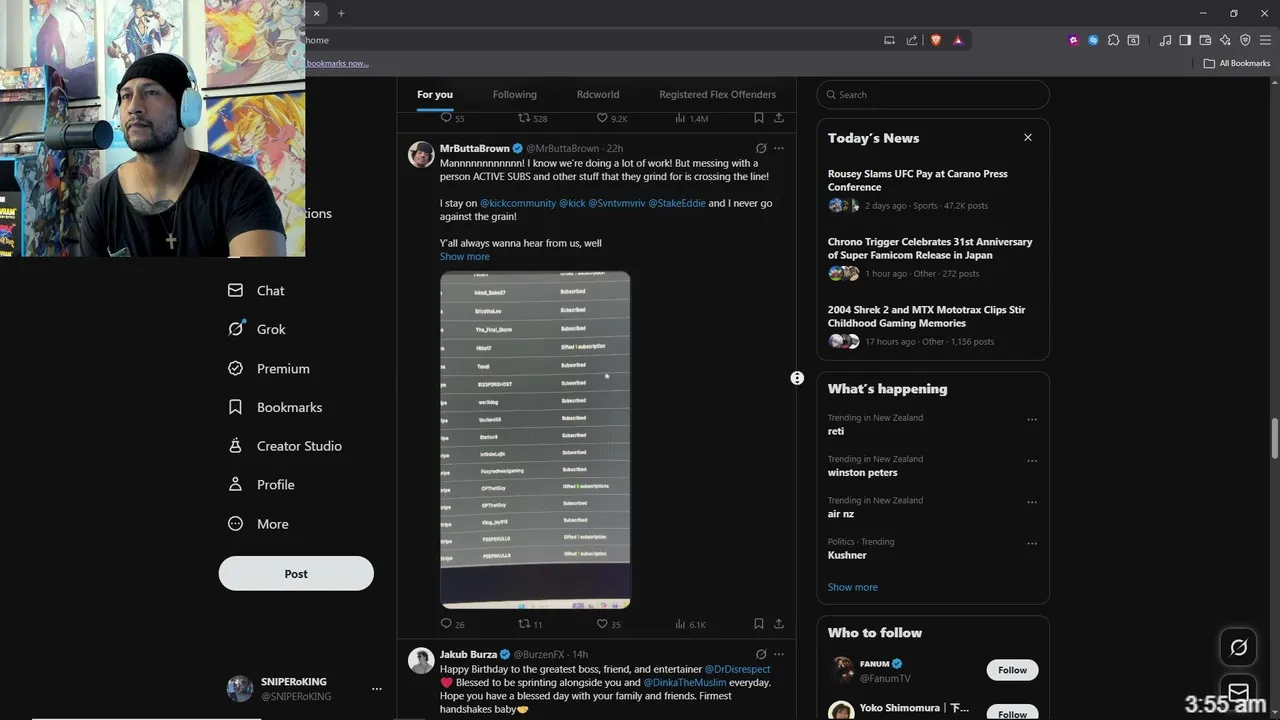Screen dimensions: 1280x720
Task: Open more options for reti trend
Action: point(1032,420)
